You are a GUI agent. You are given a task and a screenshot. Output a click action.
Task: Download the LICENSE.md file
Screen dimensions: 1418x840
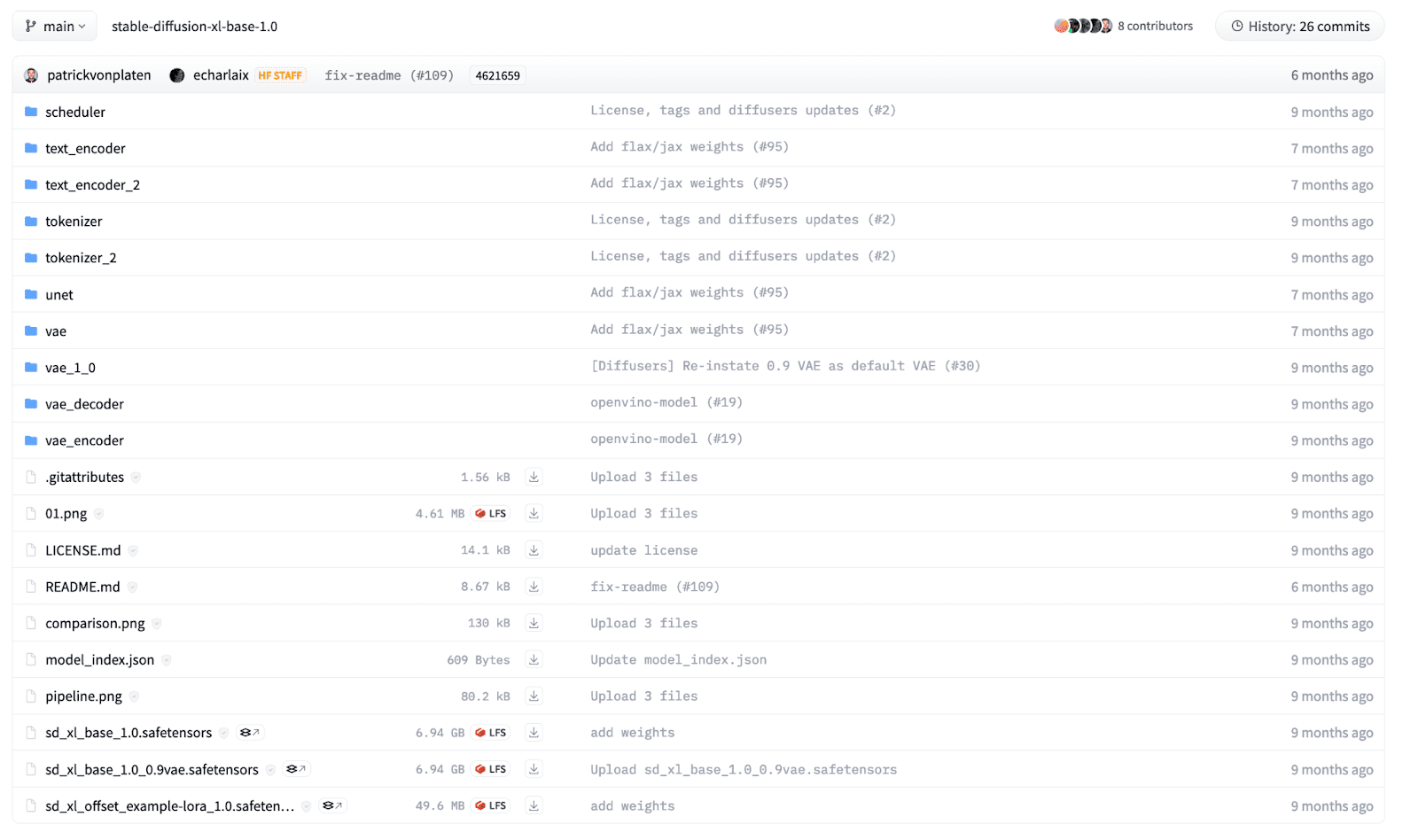tap(534, 550)
